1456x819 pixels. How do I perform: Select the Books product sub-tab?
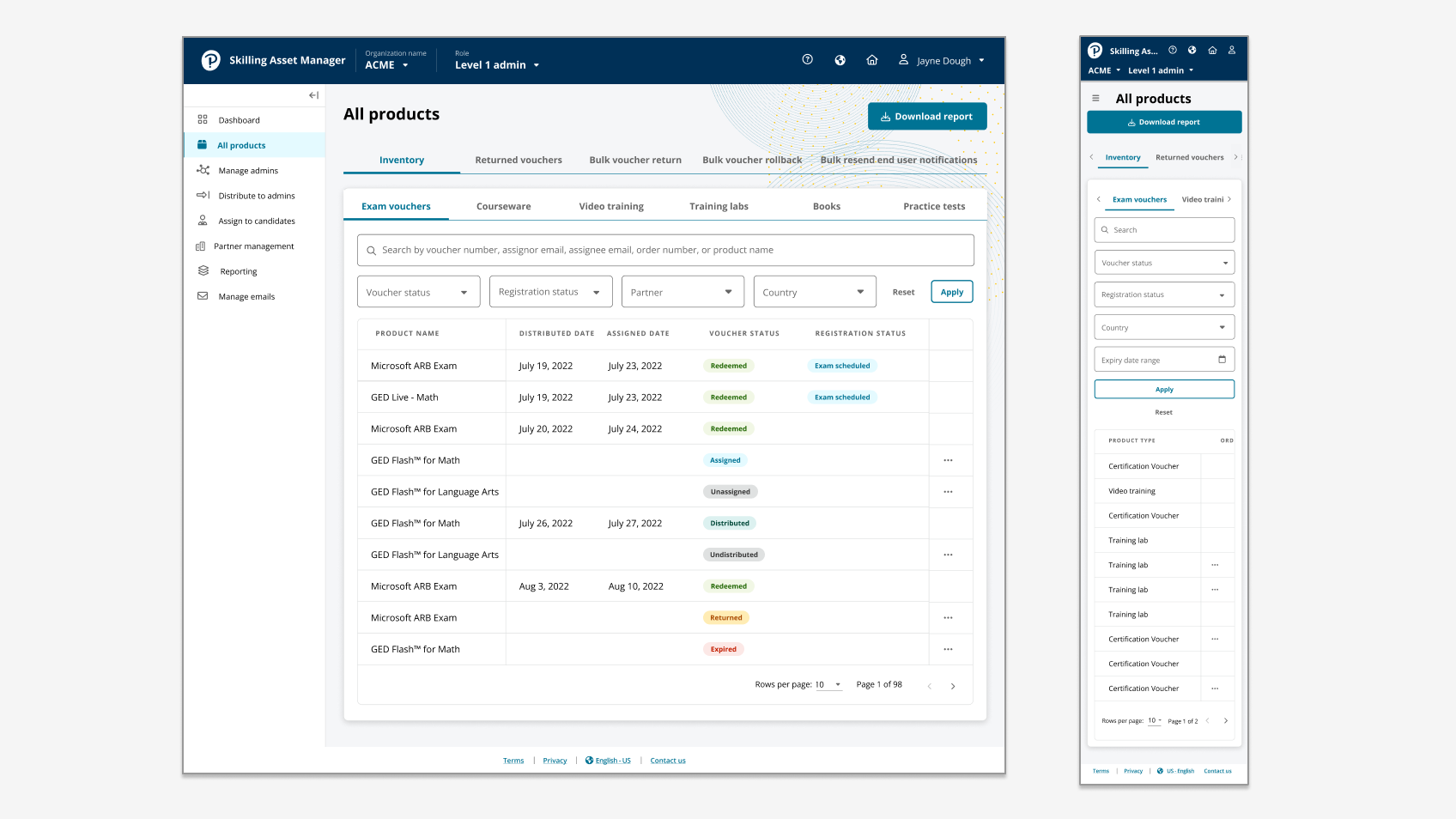pyautogui.click(x=826, y=206)
